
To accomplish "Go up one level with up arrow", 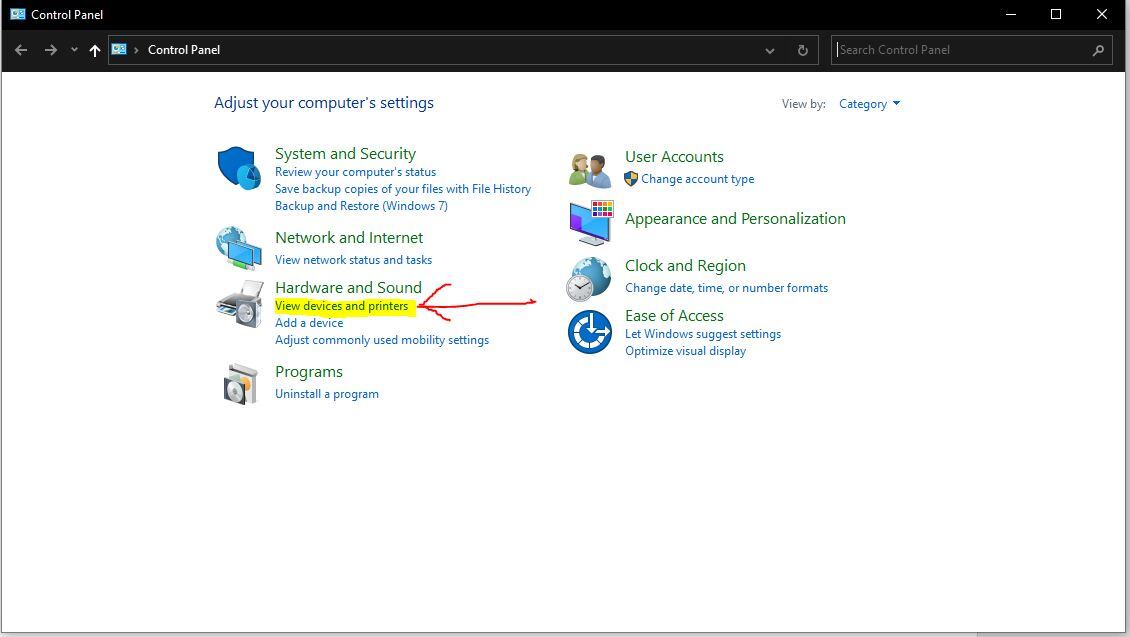I will coord(94,50).
